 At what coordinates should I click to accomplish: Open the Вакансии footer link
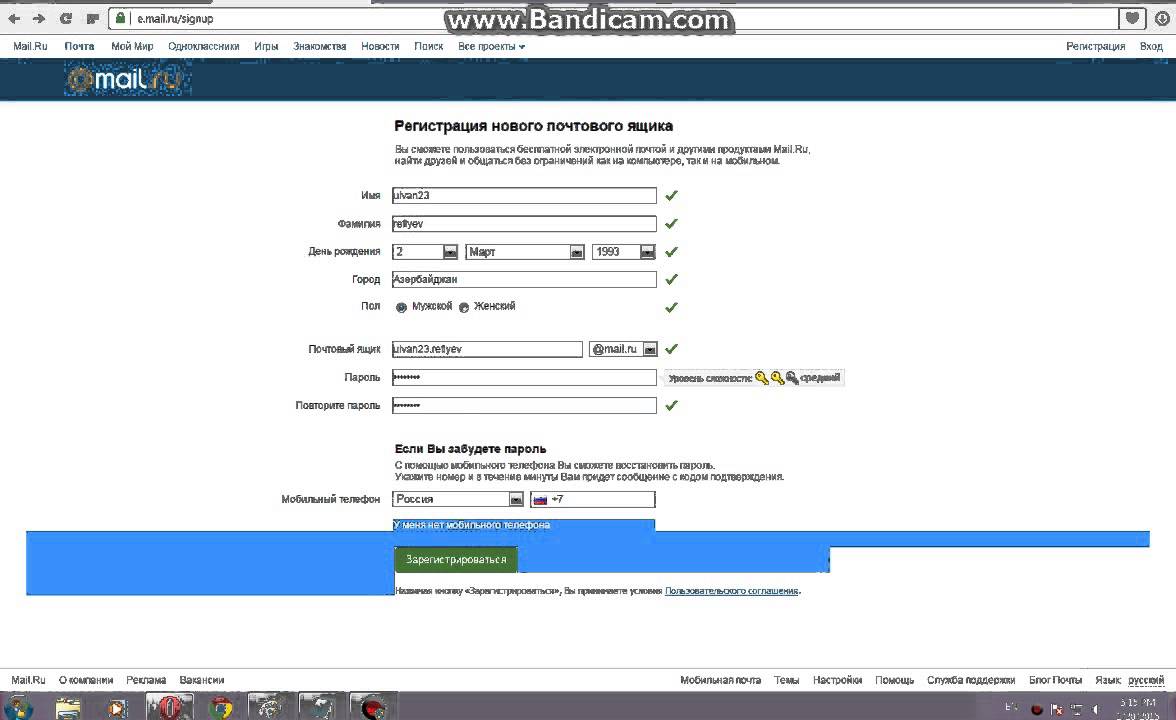(x=202, y=680)
